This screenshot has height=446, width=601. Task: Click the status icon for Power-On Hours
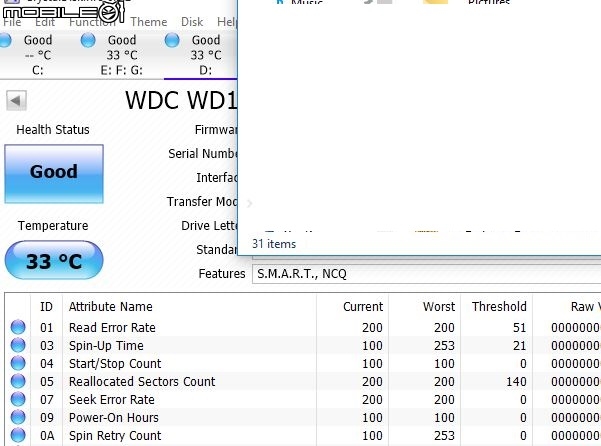tap(18, 417)
